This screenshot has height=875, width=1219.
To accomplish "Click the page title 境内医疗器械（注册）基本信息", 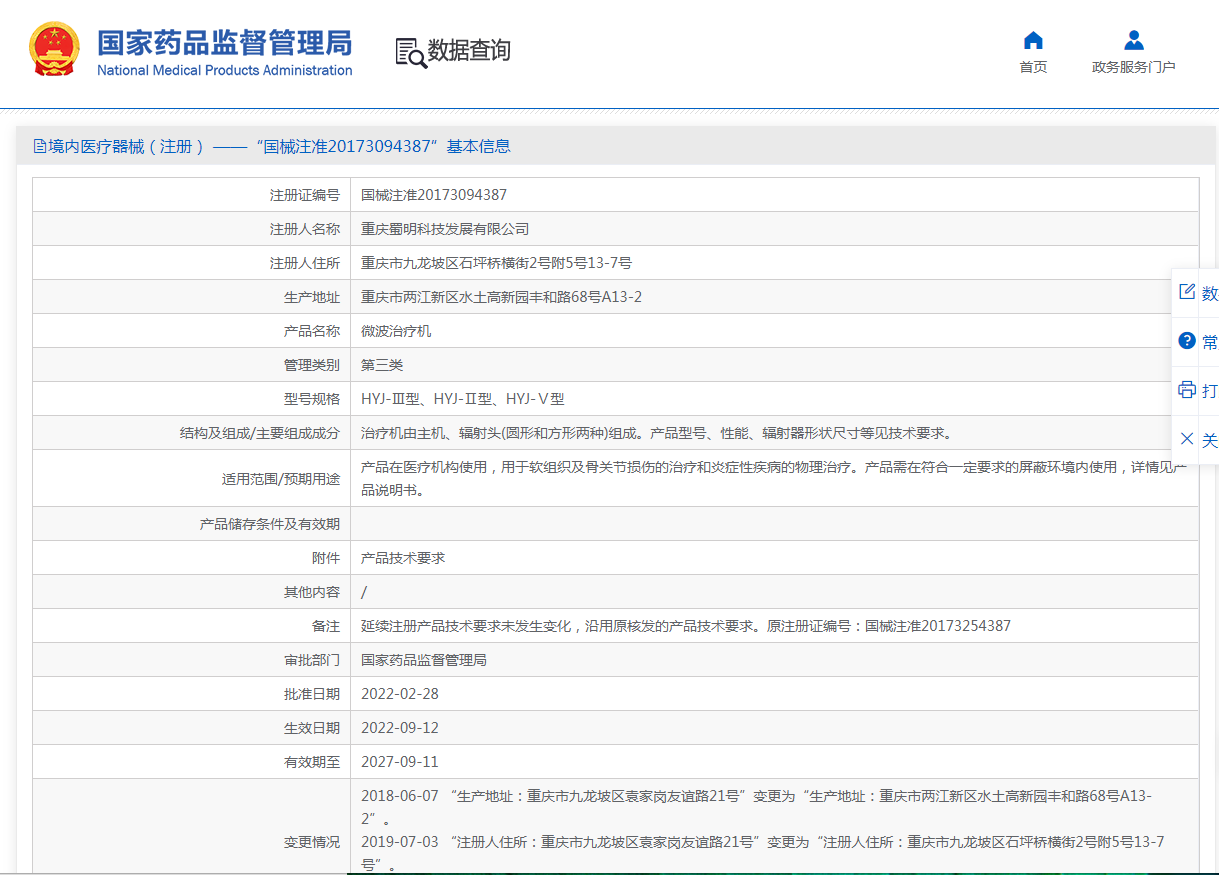I will (280, 146).
